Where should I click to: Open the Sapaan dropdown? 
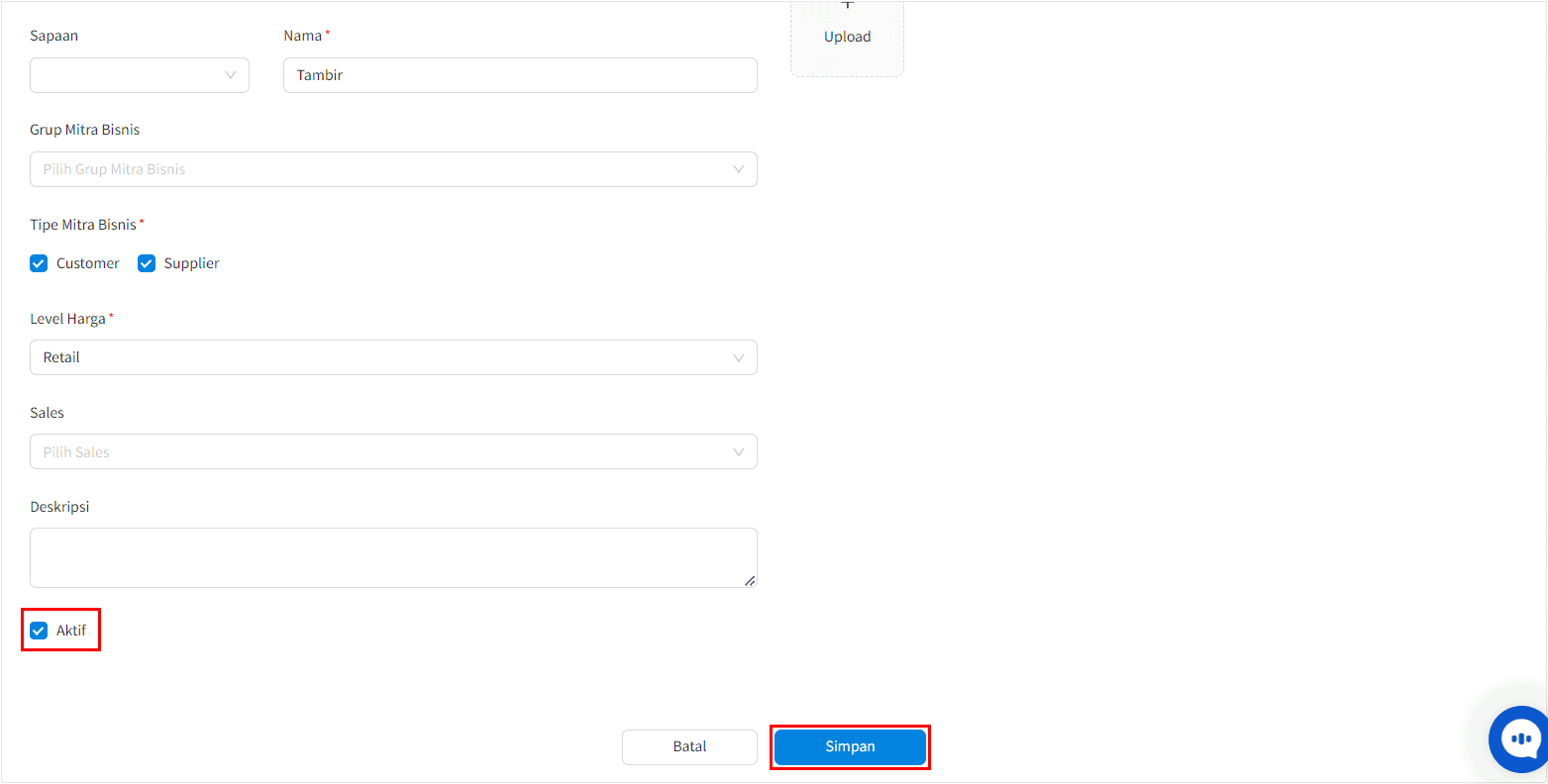pyautogui.click(x=140, y=75)
